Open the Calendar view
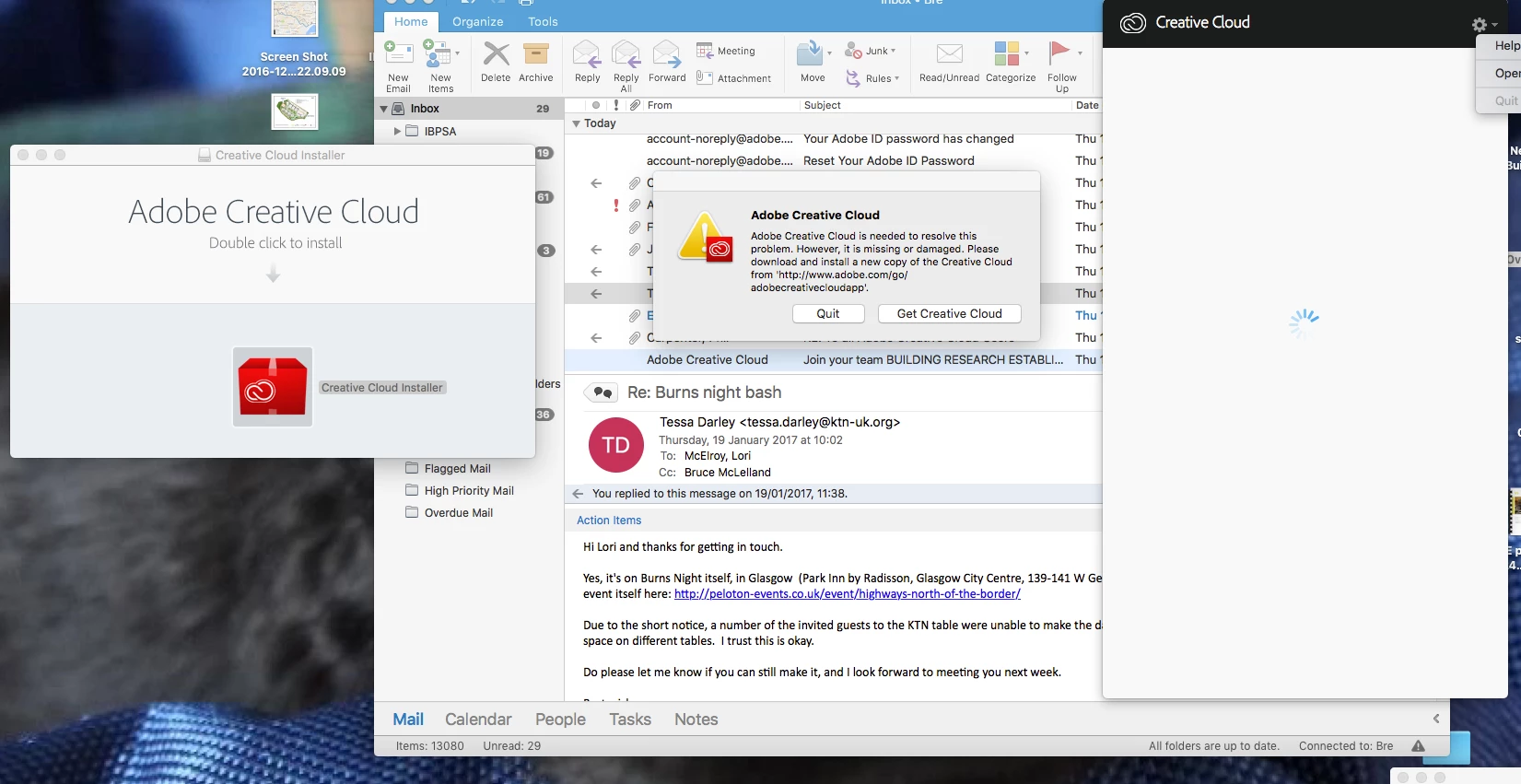Viewport: 1521px width, 784px height. pyautogui.click(x=478, y=720)
